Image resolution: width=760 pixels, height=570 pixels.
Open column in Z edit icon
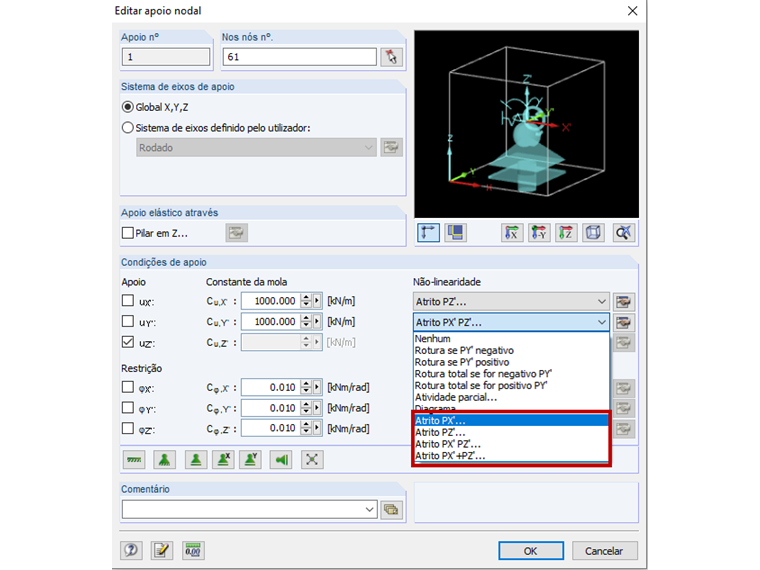pyautogui.click(x=237, y=233)
